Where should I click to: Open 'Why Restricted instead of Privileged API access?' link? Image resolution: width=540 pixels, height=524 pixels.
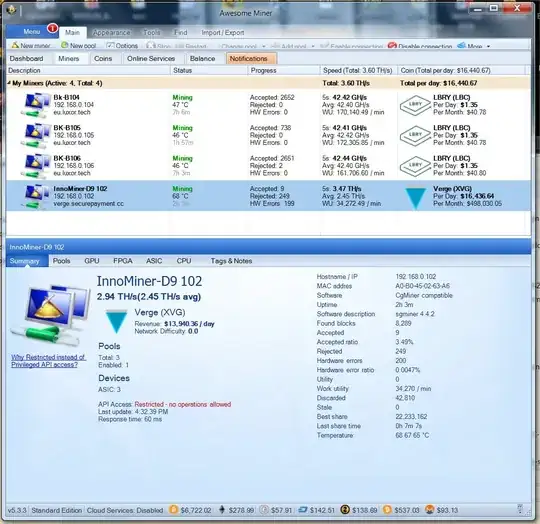[48, 361]
